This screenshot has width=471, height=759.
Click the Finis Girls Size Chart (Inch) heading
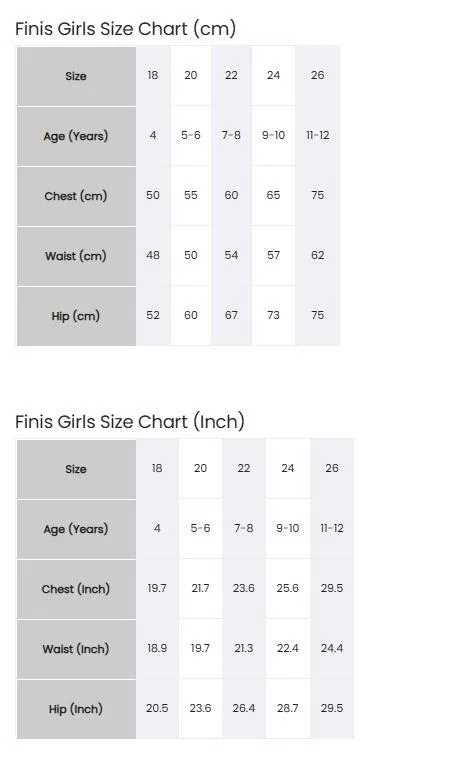coord(130,422)
